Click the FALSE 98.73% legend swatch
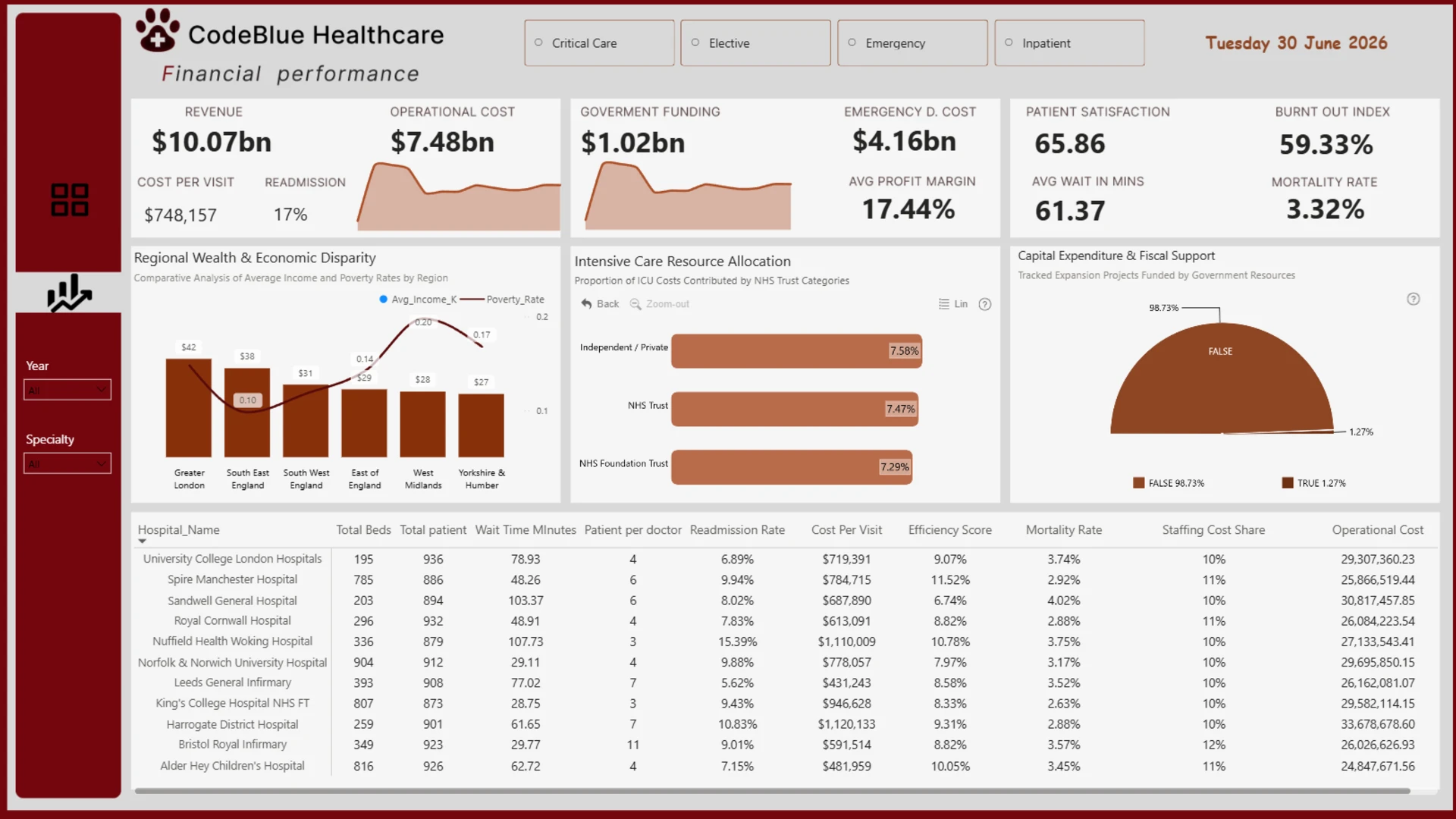The image size is (1456, 819). pyautogui.click(x=1138, y=483)
